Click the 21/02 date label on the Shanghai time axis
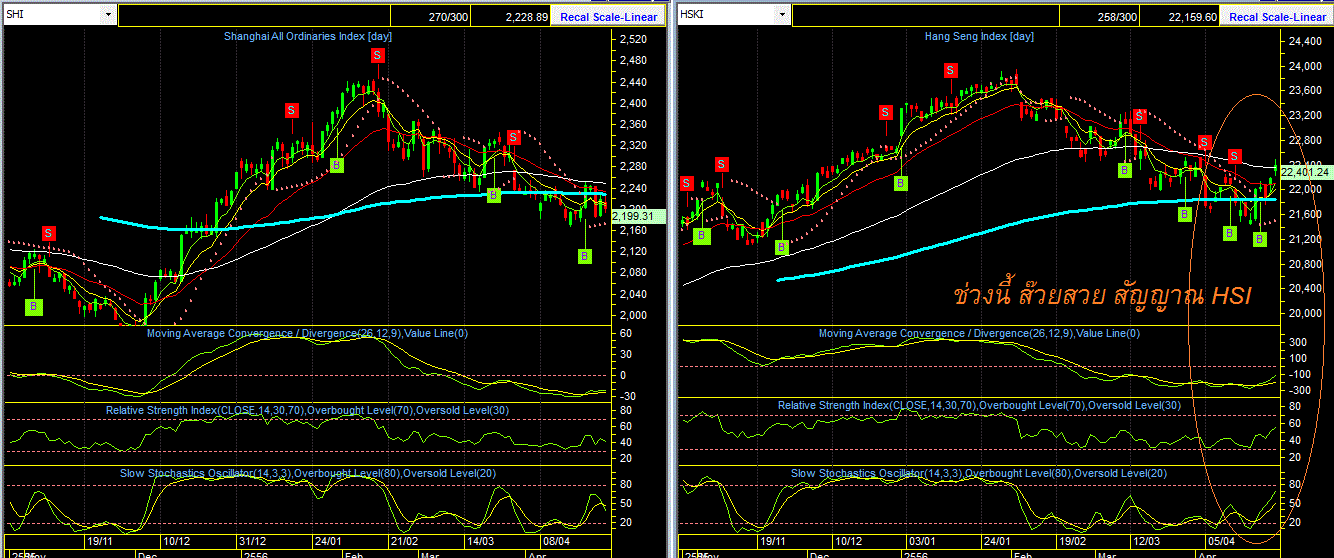The image size is (1334, 558). 404,540
